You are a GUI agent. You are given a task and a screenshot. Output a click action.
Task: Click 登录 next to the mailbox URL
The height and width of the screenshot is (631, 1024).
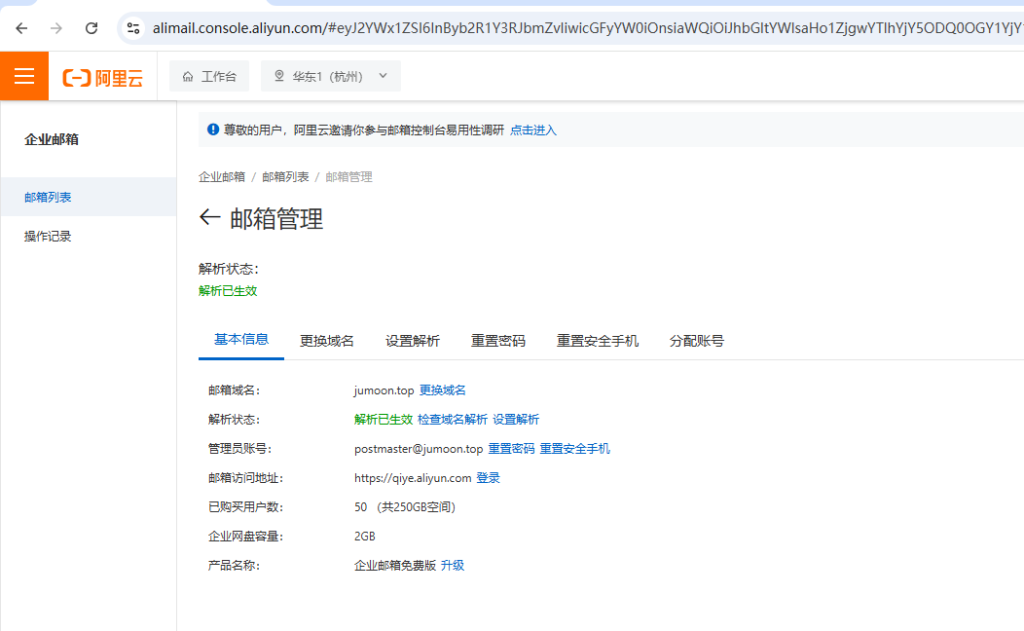[x=488, y=478]
